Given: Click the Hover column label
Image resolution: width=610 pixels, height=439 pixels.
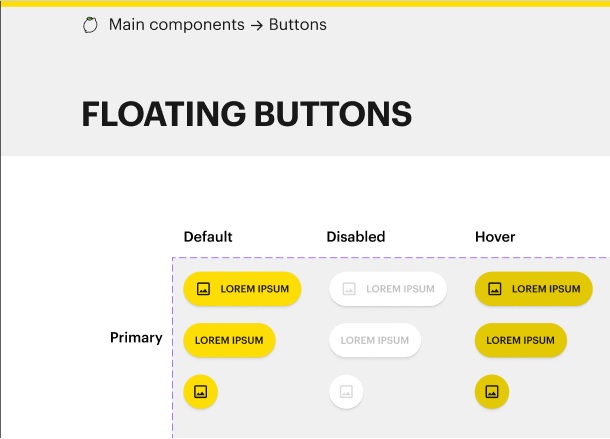Looking at the screenshot, I should pos(495,237).
